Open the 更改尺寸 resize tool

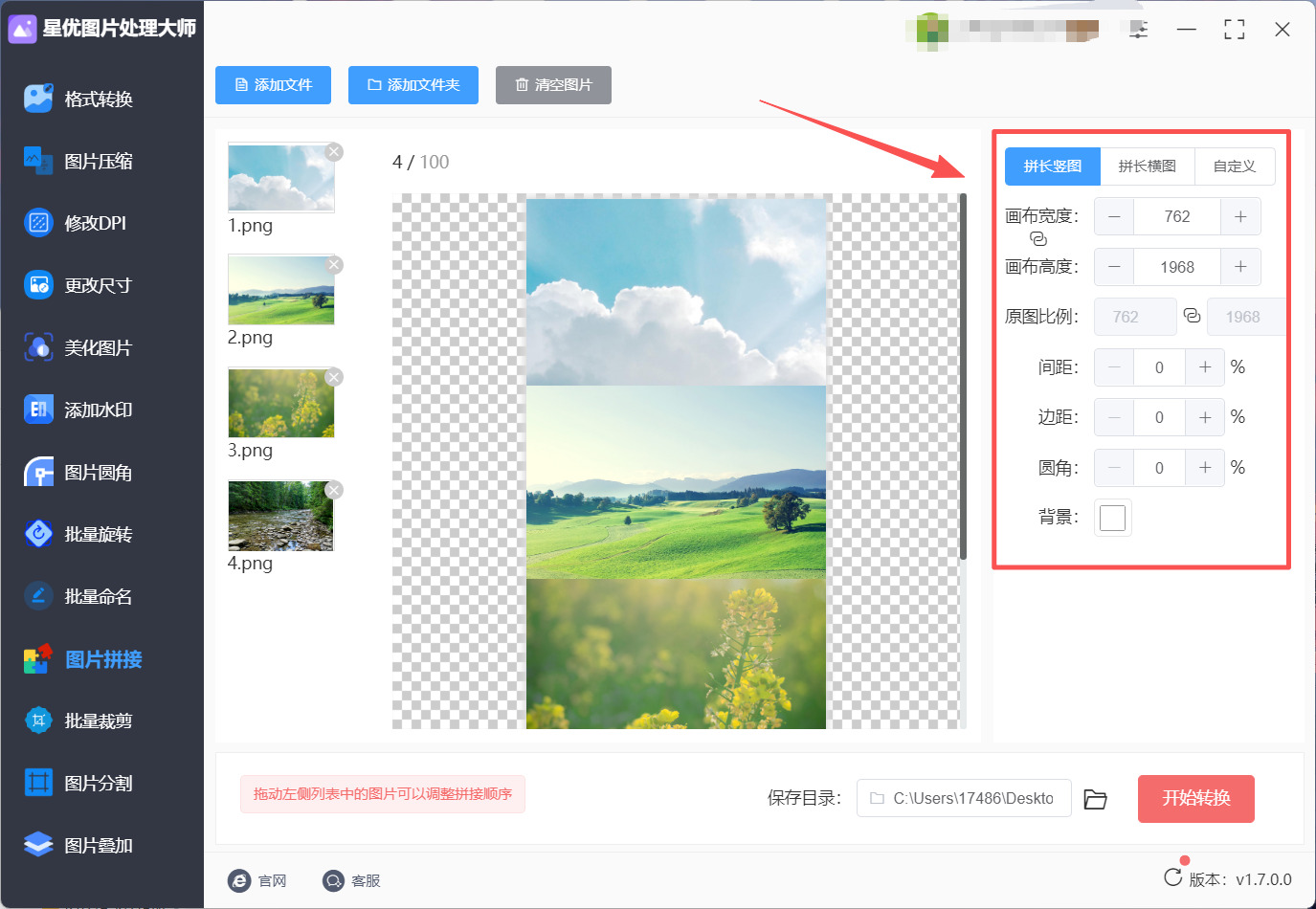pyautogui.click(x=78, y=285)
